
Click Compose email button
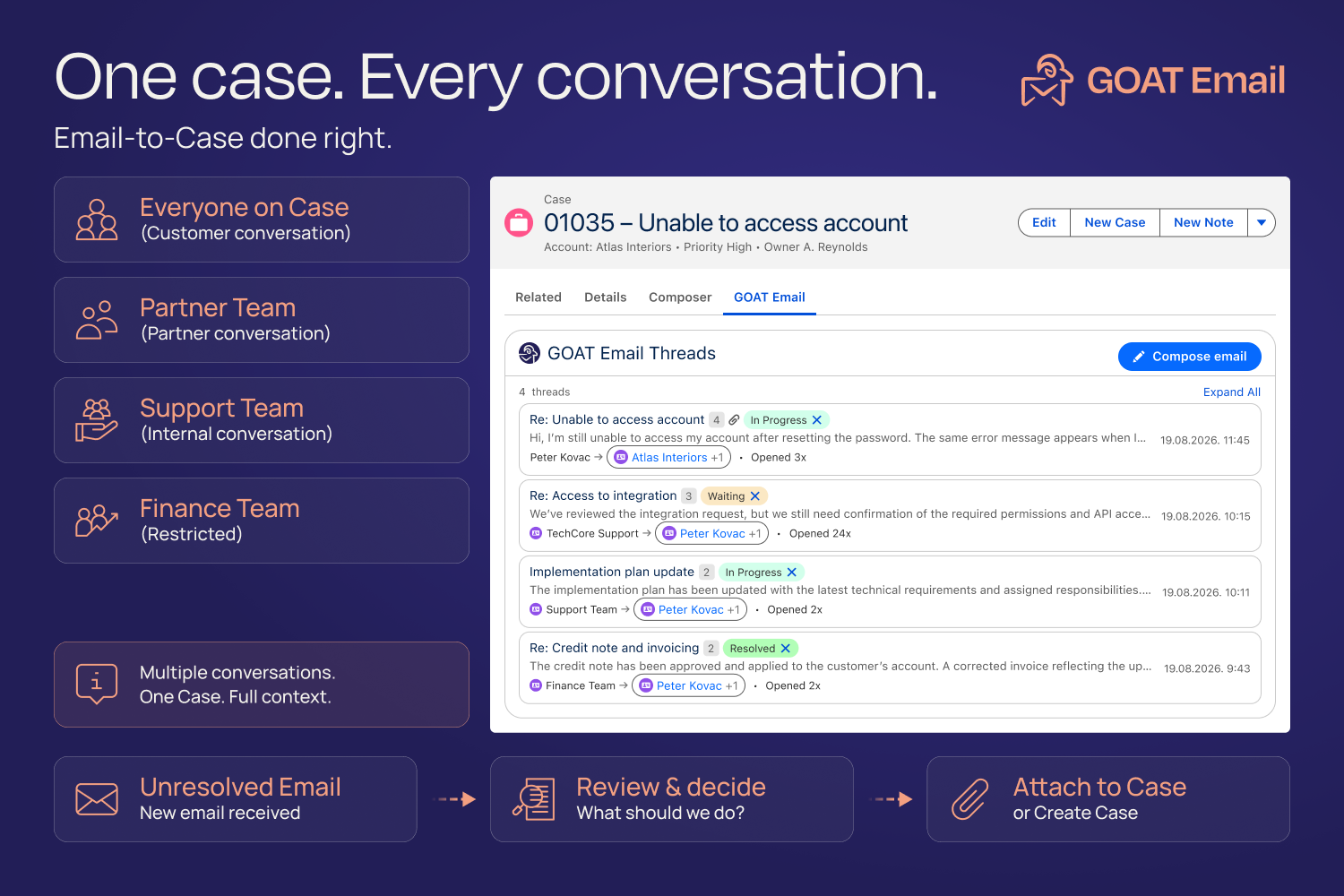1190,356
